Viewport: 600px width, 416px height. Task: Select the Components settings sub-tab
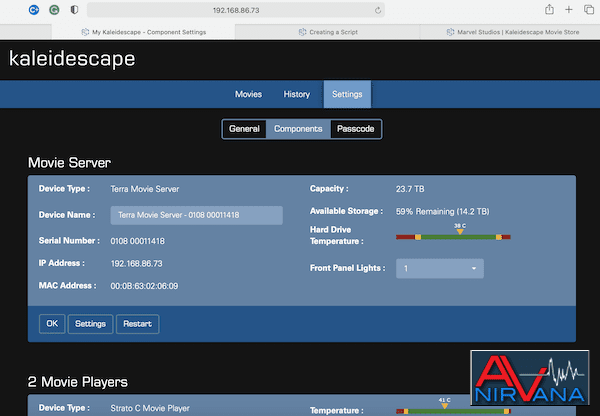coord(298,129)
